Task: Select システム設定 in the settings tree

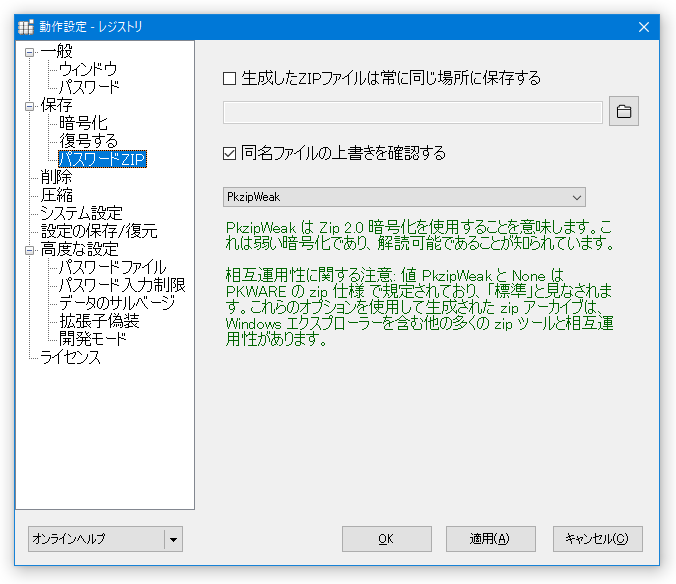Action: [81, 213]
